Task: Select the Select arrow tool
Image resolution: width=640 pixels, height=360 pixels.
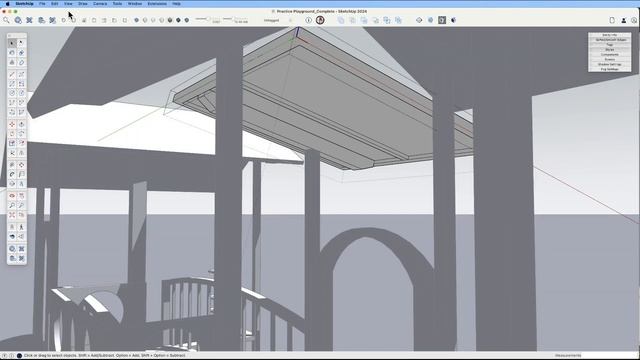Action: [12, 43]
